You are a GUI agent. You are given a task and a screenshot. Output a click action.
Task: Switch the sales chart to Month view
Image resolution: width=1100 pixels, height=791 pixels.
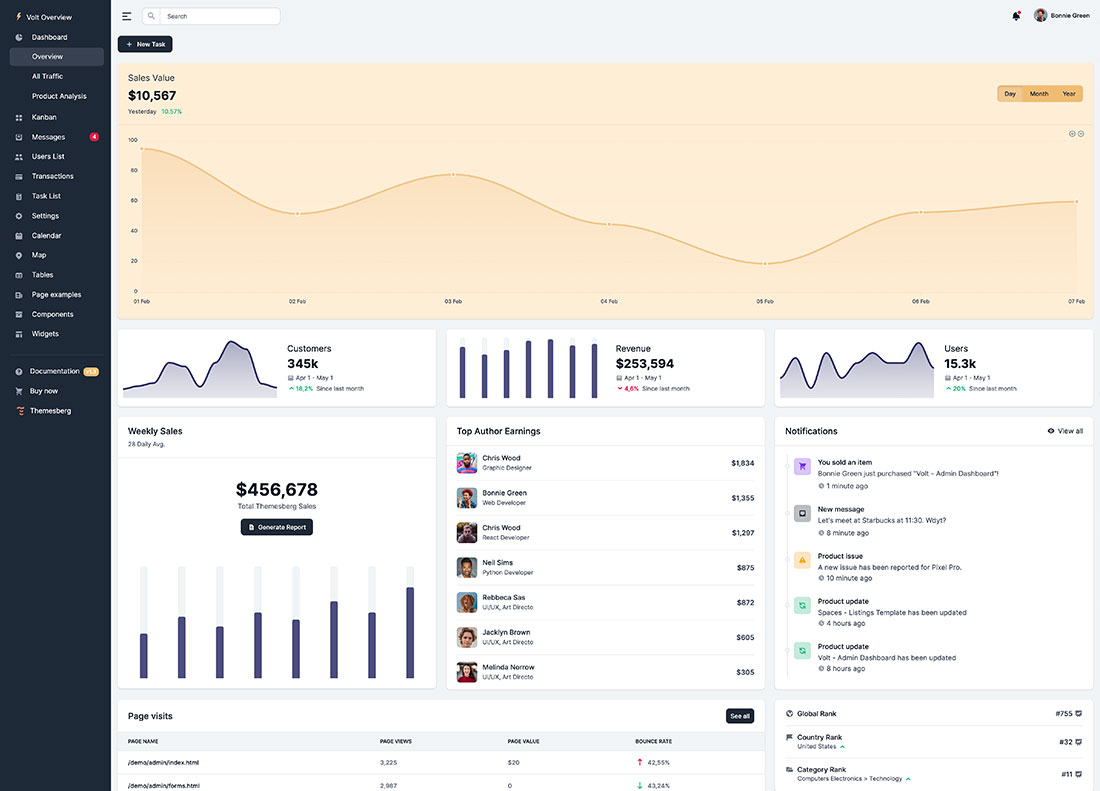[x=1038, y=93]
